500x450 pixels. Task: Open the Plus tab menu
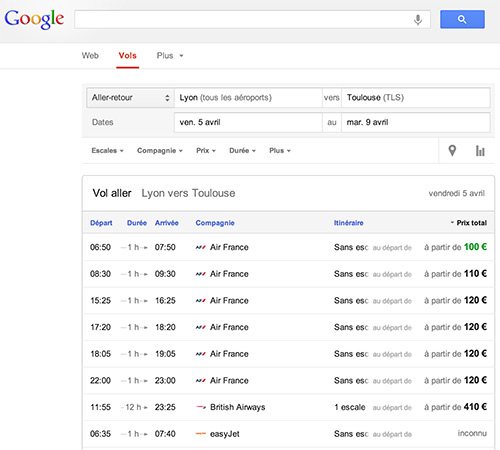(170, 56)
